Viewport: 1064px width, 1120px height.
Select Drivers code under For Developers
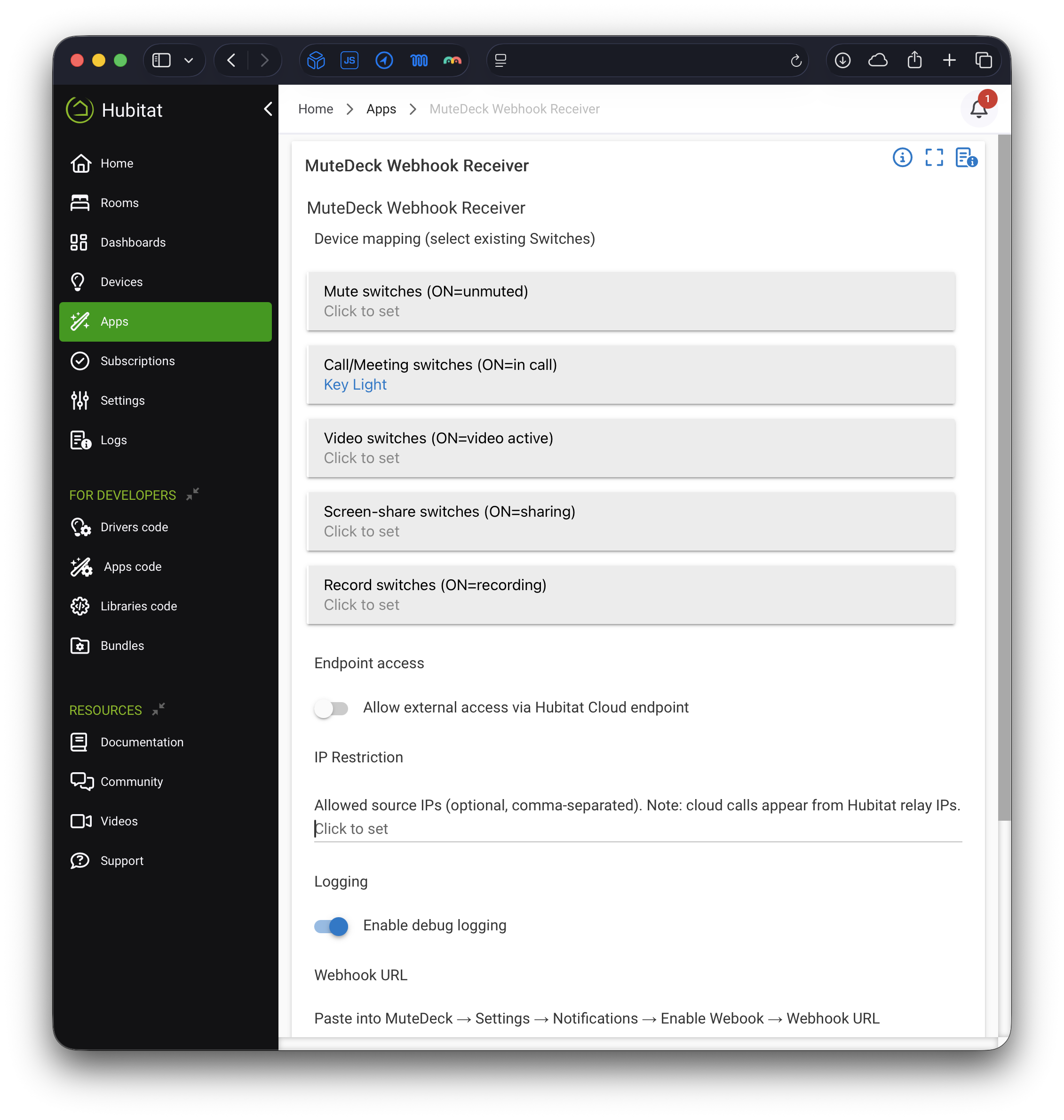[135, 527]
